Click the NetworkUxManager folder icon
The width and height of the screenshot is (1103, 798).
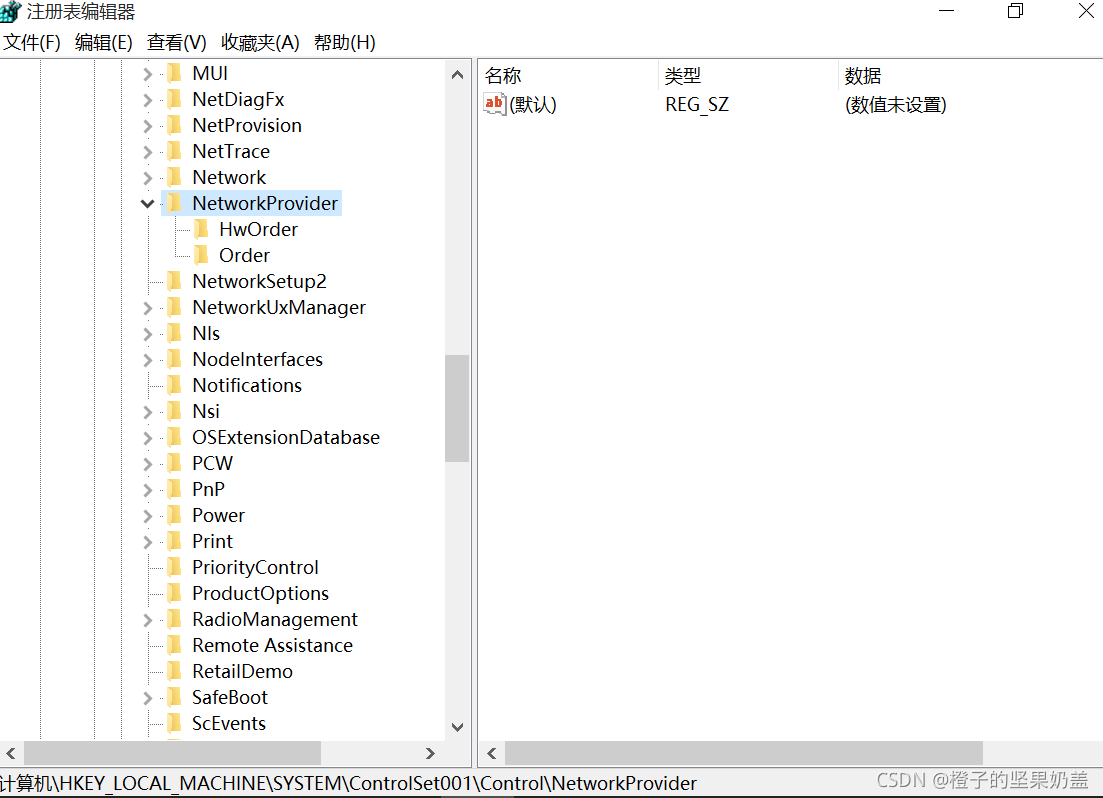[175, 308]
